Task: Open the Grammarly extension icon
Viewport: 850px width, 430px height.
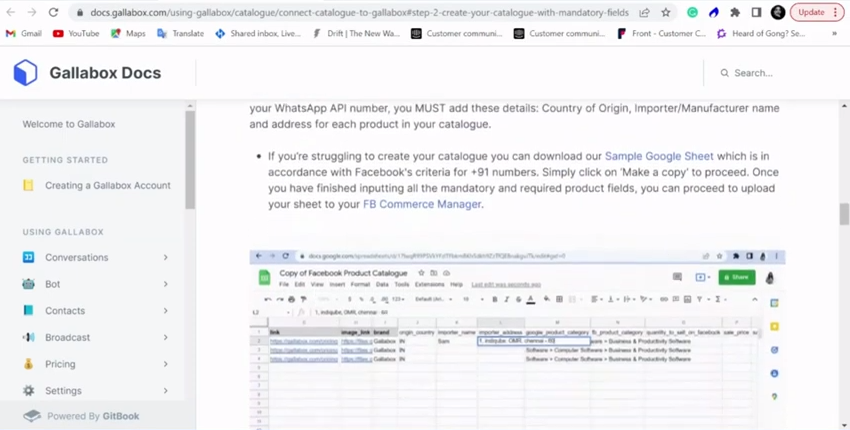Action: (x=692, y=12)
